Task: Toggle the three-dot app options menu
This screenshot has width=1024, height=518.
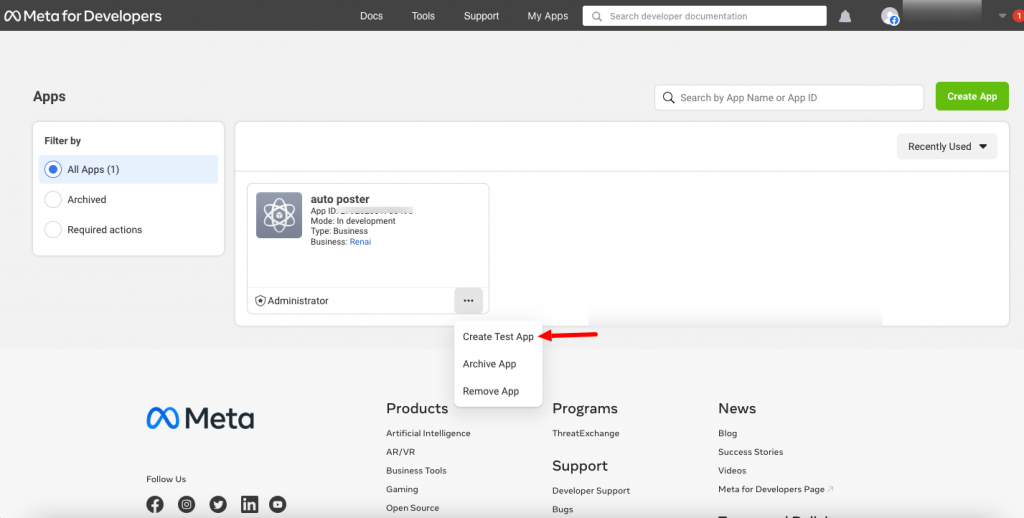Action: coord(468,300)
